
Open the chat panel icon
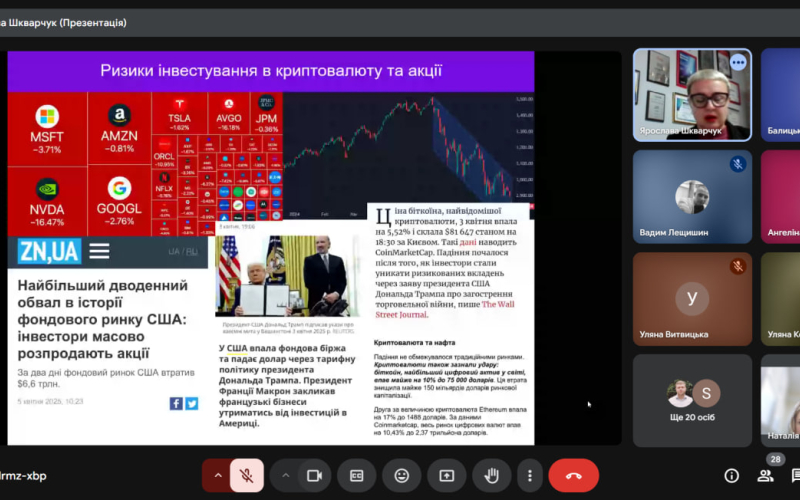coord(795,476)
